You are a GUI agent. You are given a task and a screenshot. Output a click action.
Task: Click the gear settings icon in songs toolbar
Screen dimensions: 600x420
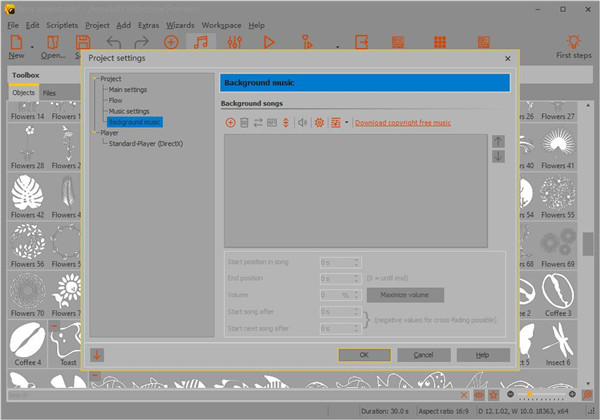[319, 122]
